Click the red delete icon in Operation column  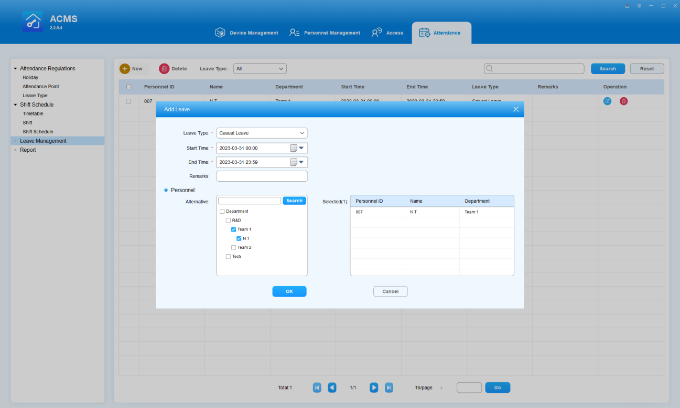623,101
